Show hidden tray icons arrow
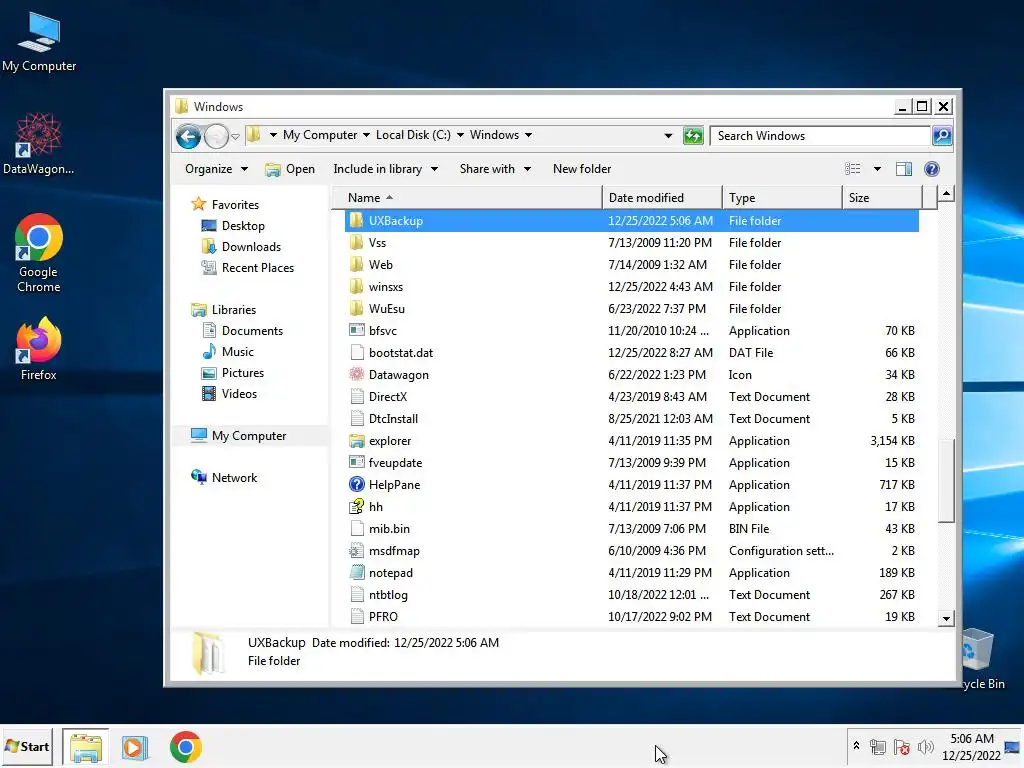This screenshot has height=768, width=1024. tap(856, 746)
